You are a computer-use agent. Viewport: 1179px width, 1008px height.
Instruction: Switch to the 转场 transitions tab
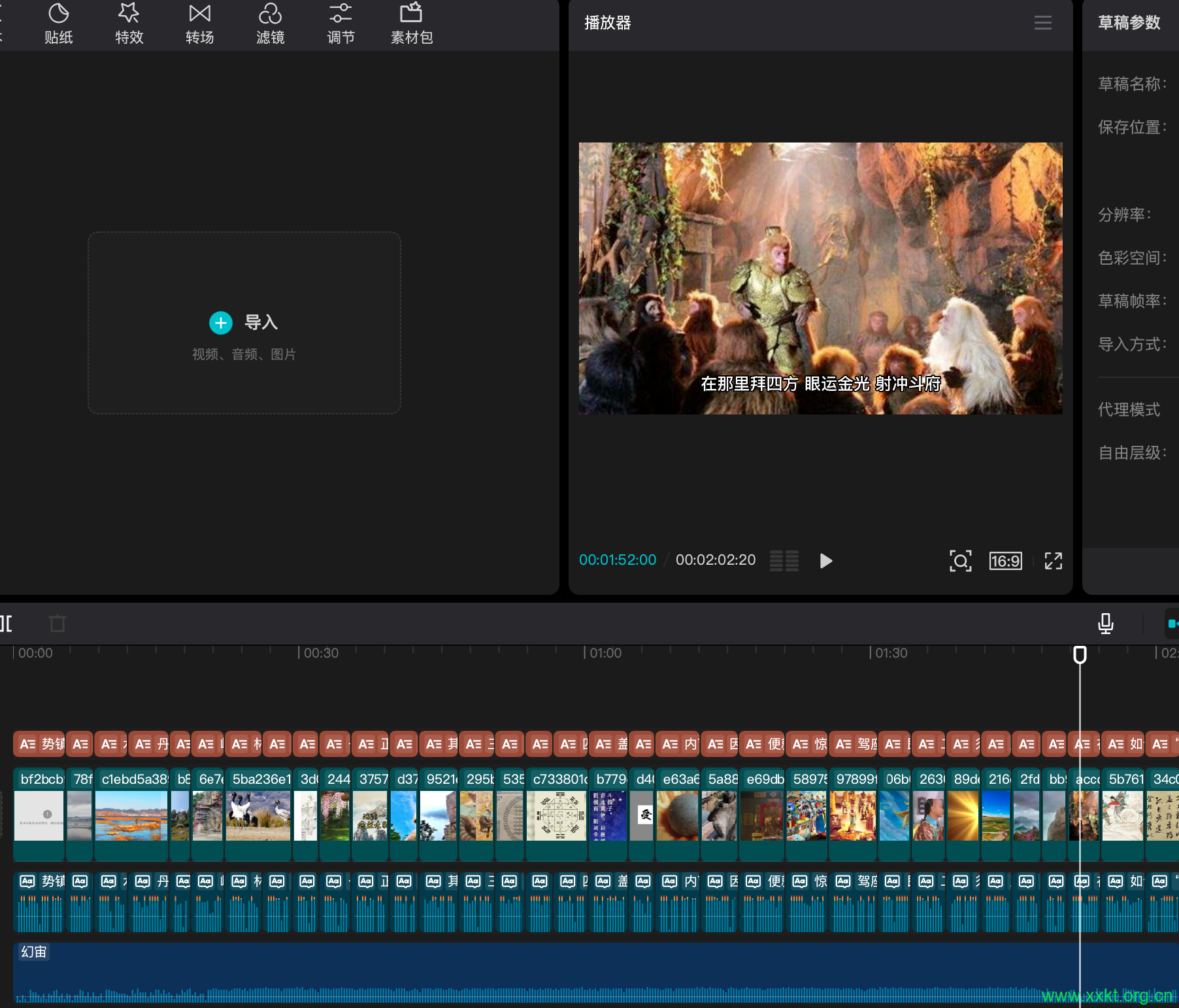click(199, 24)
